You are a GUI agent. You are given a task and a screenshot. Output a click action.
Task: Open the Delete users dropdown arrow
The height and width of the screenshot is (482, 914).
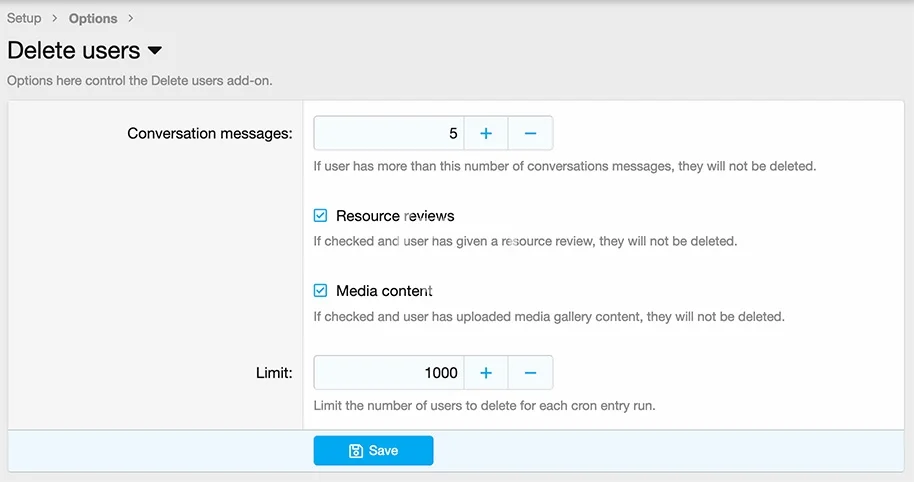(155, 50)
